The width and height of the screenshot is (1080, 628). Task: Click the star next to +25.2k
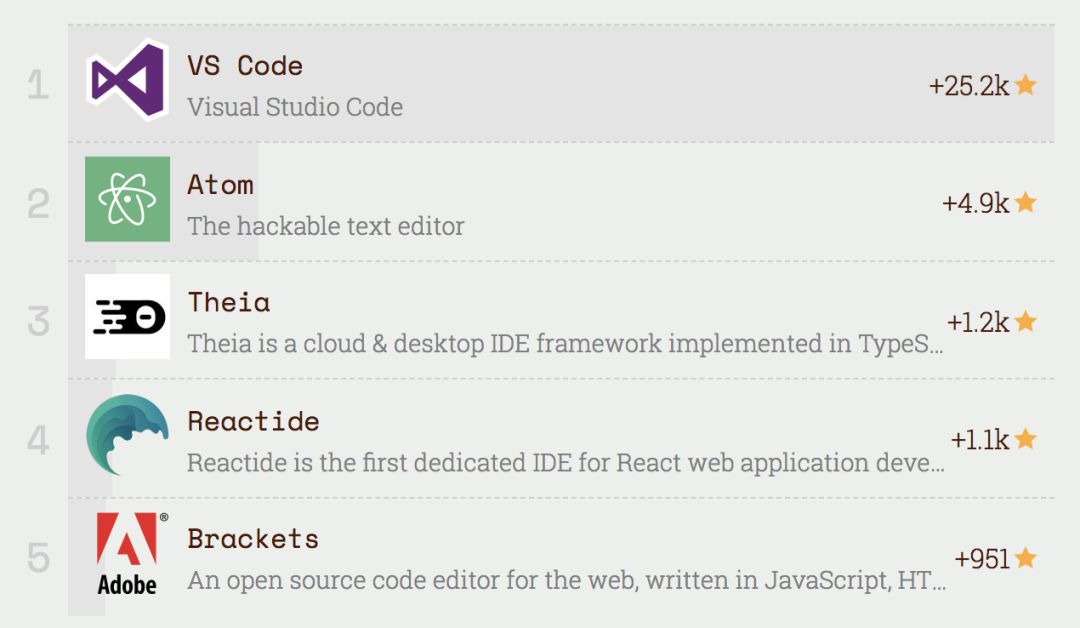tap(1025, 86)
